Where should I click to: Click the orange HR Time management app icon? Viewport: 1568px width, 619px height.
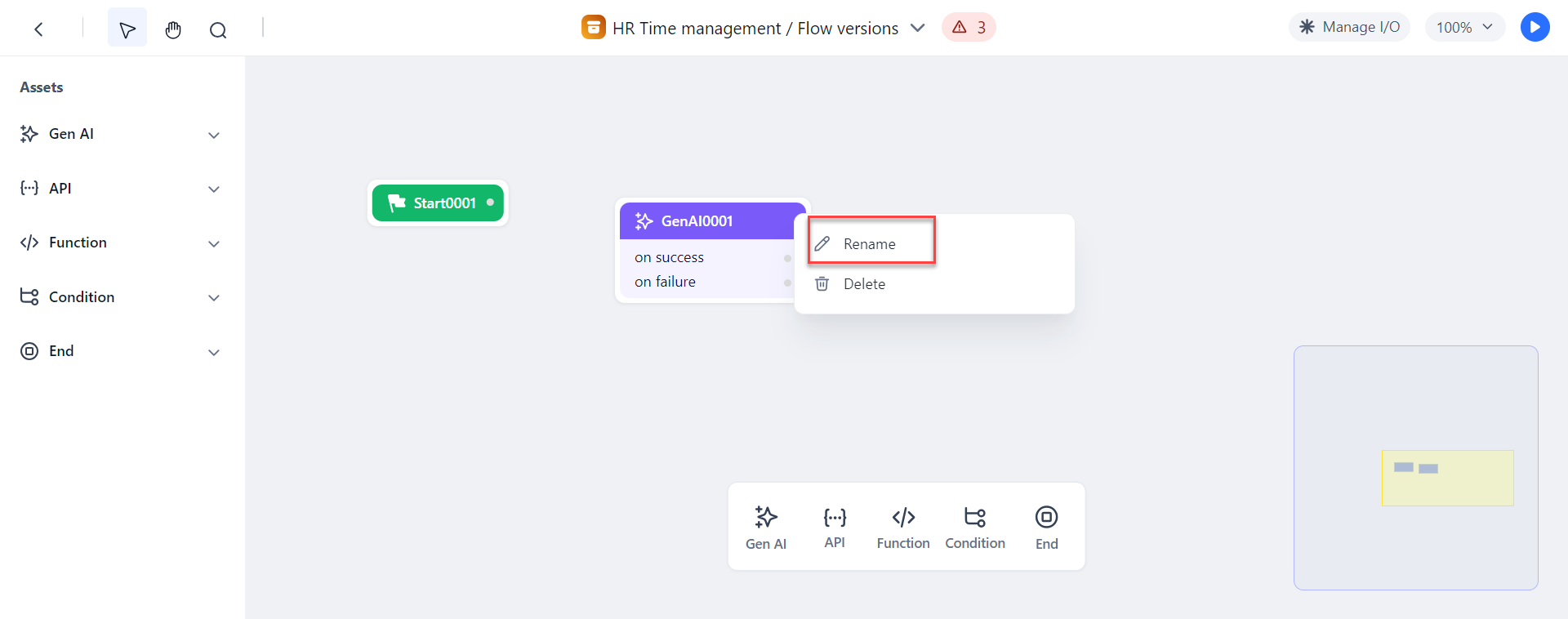pos(594,27)
